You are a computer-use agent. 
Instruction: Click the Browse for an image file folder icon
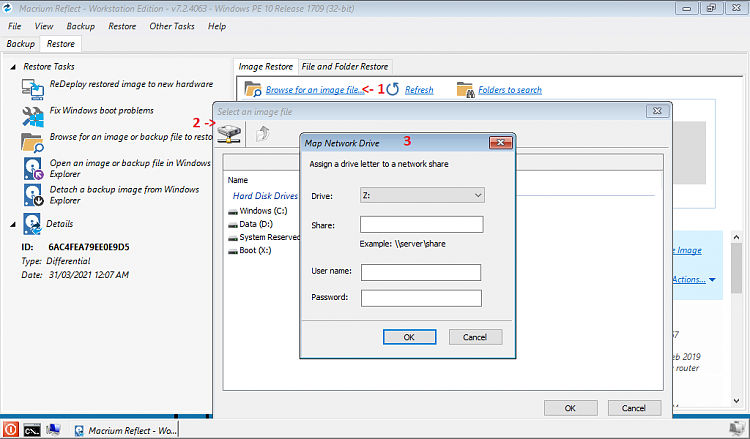(x=253, y=89)
